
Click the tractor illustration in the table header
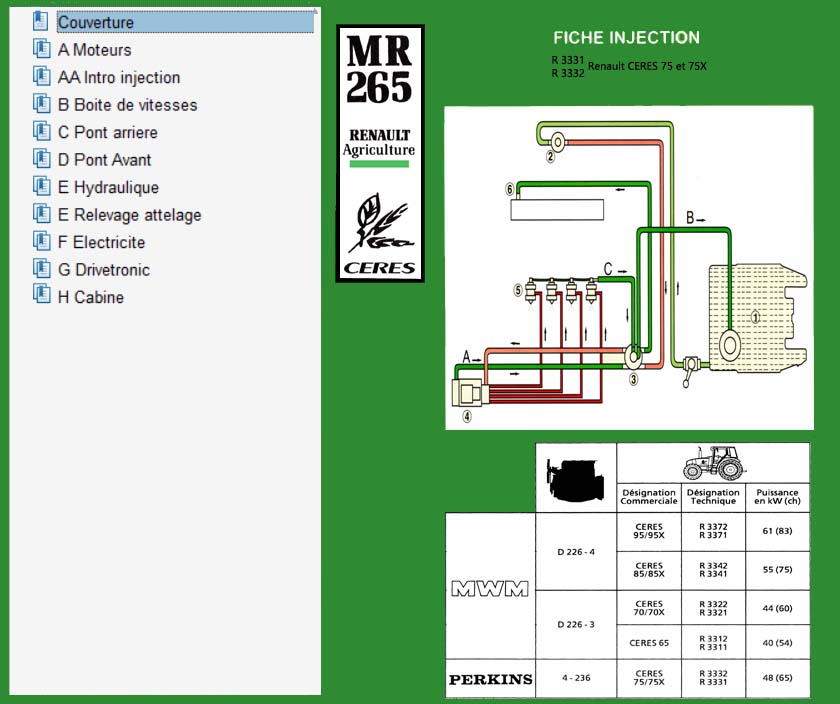pos(713,462)
